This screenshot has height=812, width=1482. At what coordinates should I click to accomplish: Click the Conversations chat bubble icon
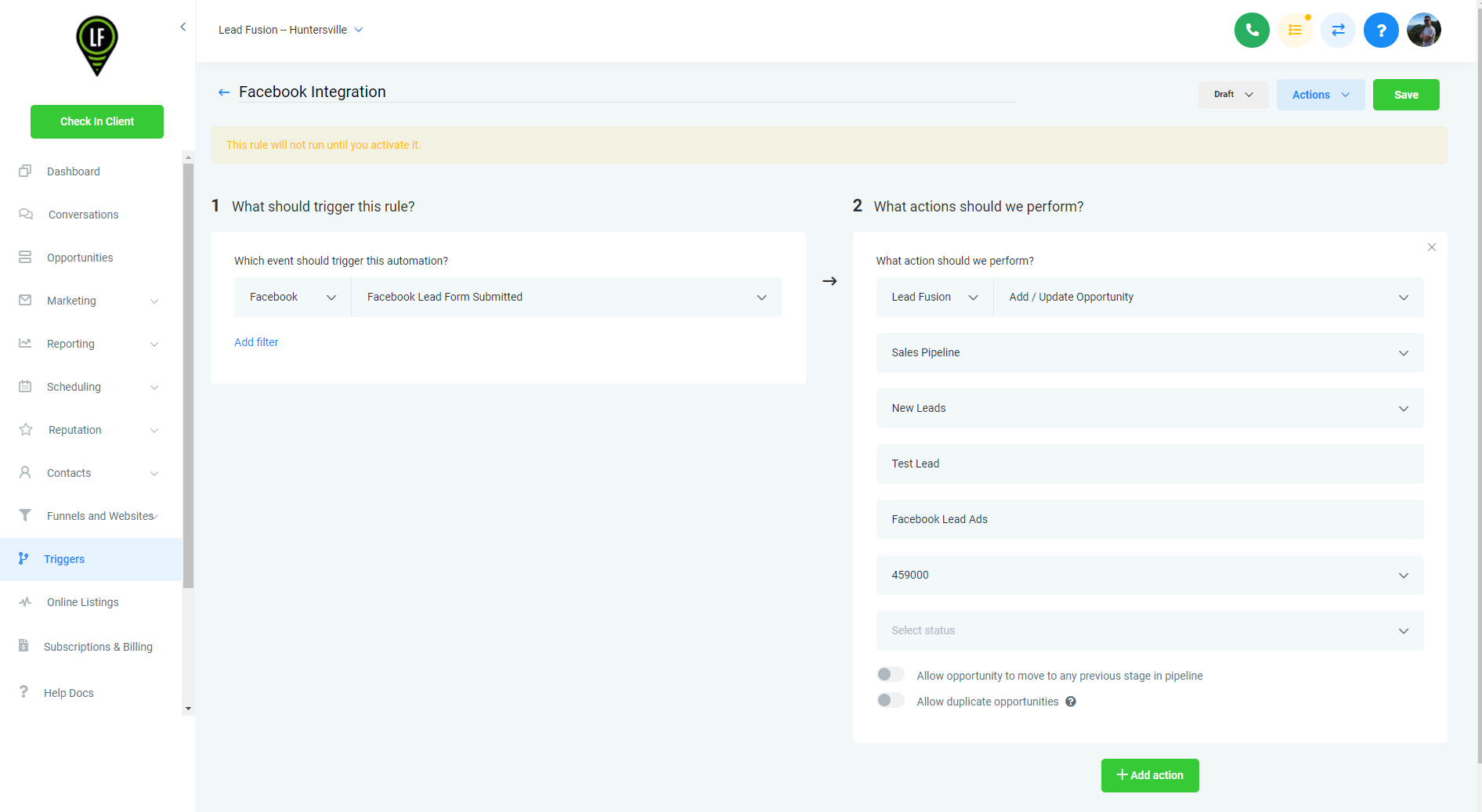pyautogui.click(x=26, y=214)
